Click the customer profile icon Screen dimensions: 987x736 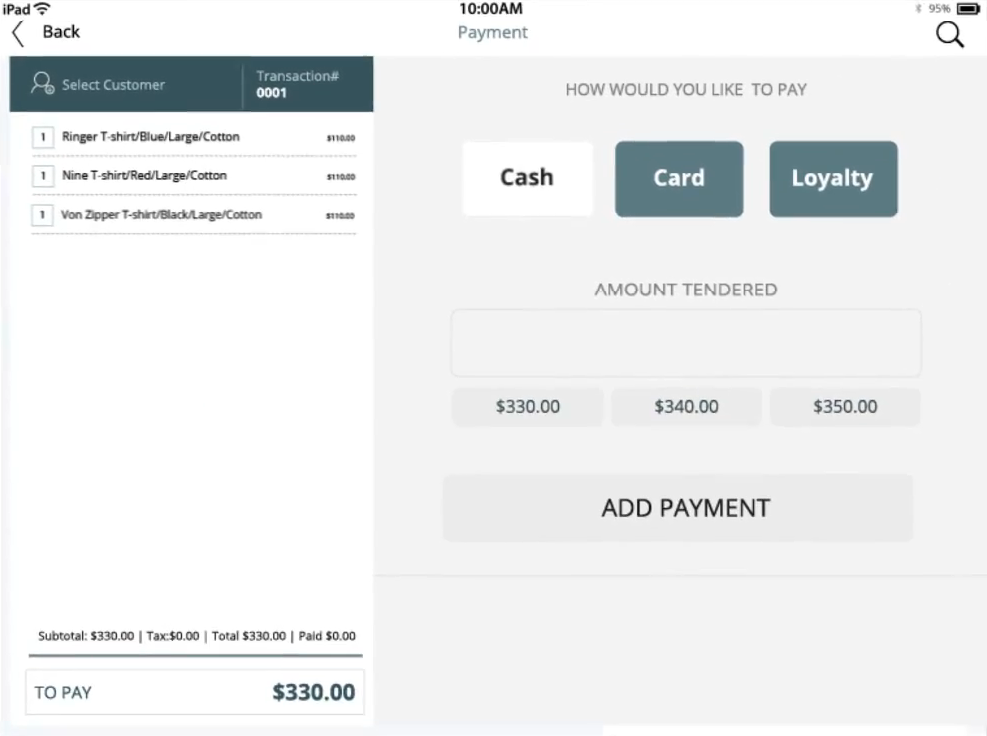coord(42,84)
